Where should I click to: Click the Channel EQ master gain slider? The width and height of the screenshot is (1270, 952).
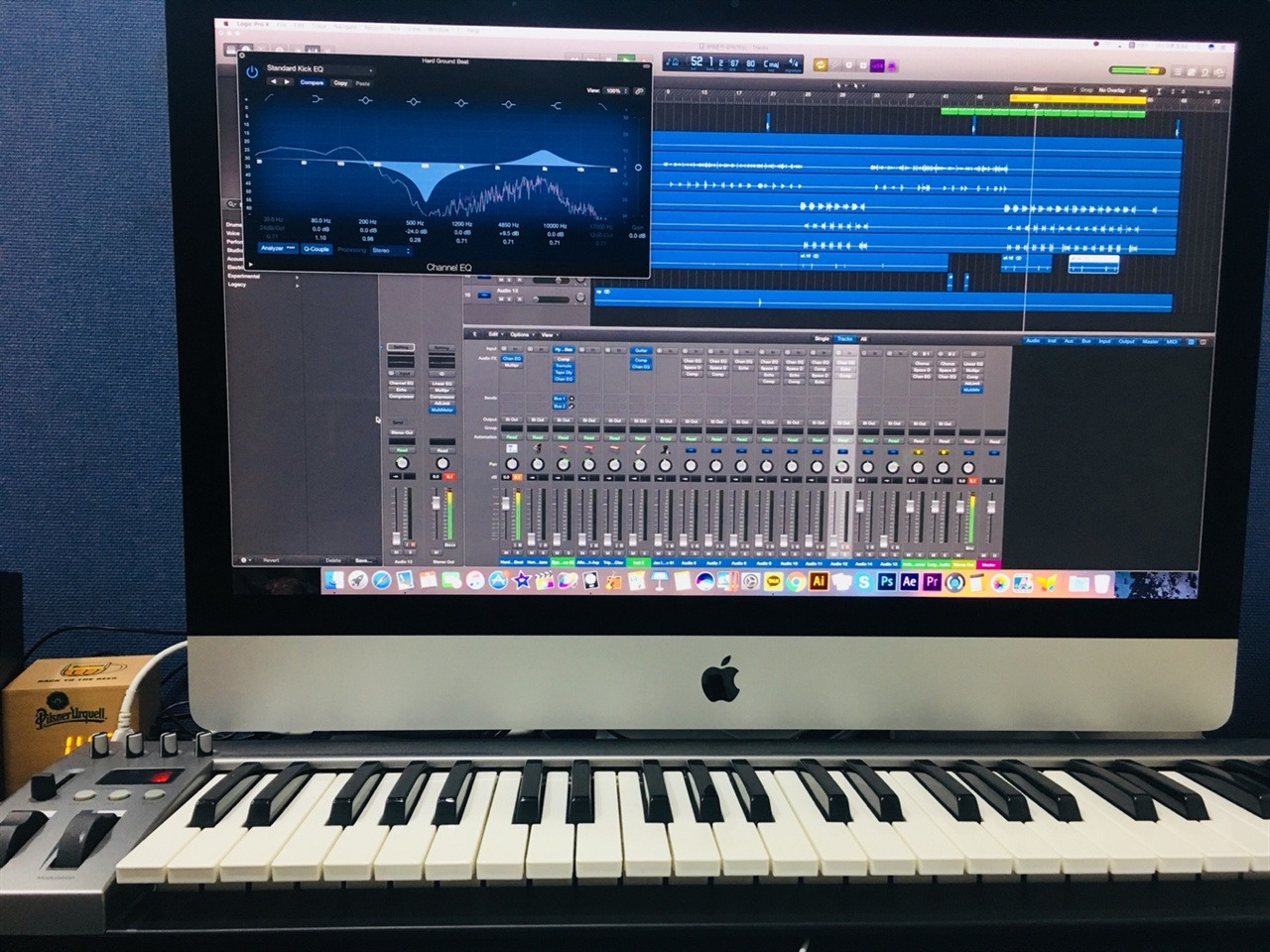coord(638,169)
